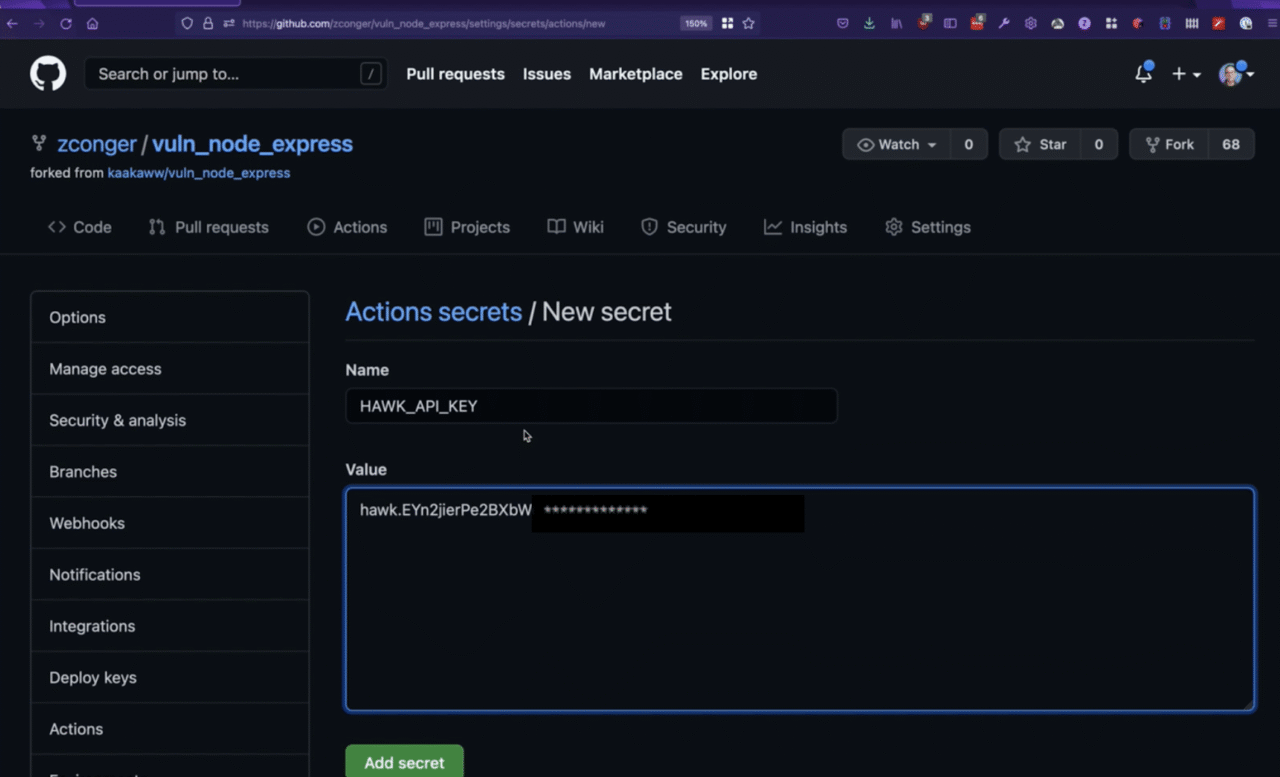Bookmark this page with the star

click(749, 23)
